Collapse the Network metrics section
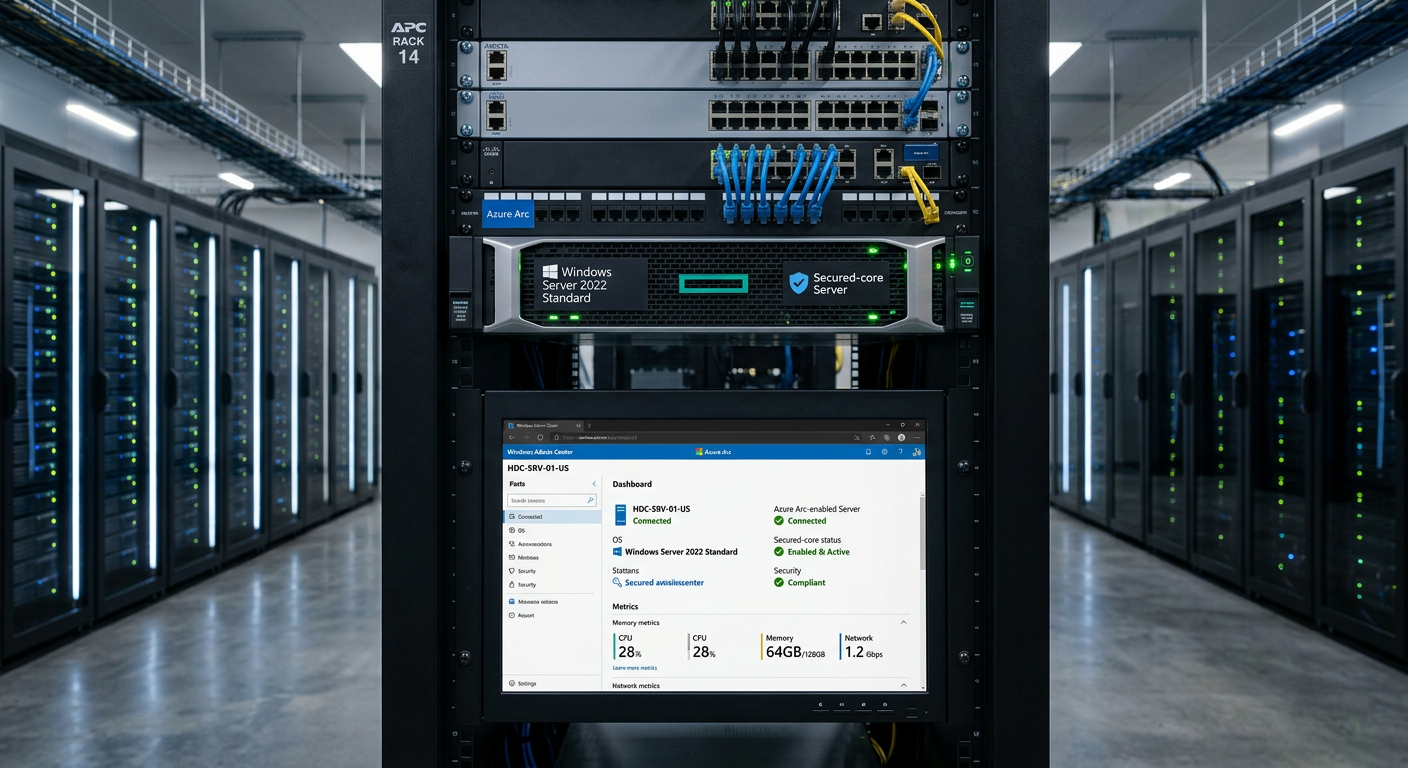Viewport: 1408px width, 768px height. pyautogui.click(x=903, y=686)
